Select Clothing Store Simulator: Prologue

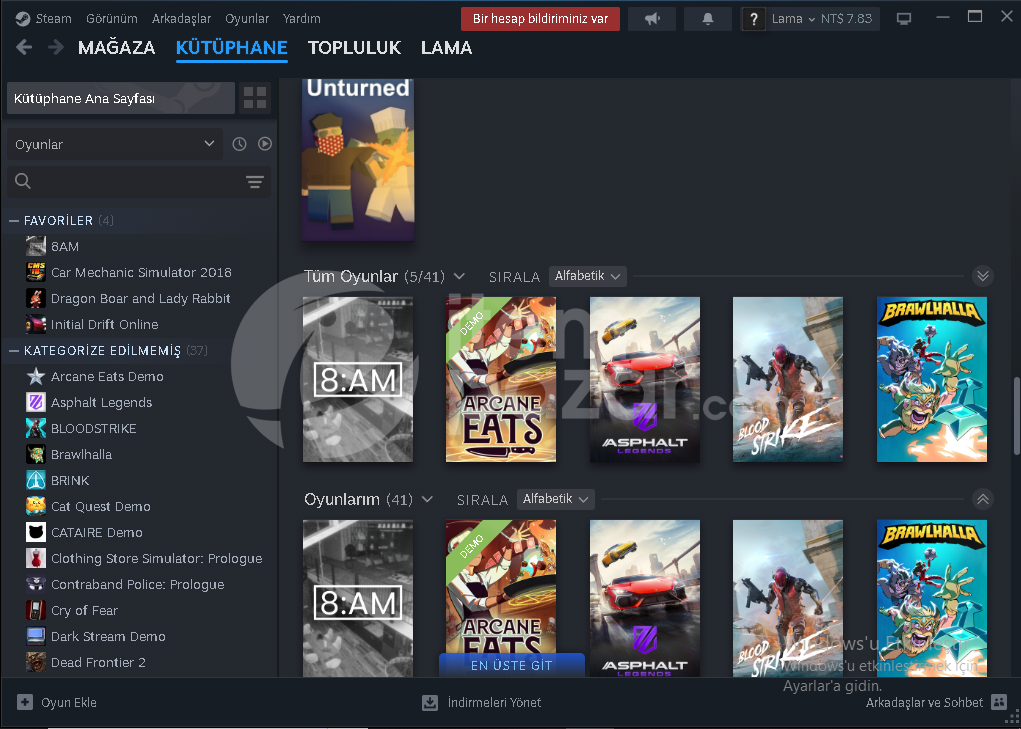click(156, 558)
